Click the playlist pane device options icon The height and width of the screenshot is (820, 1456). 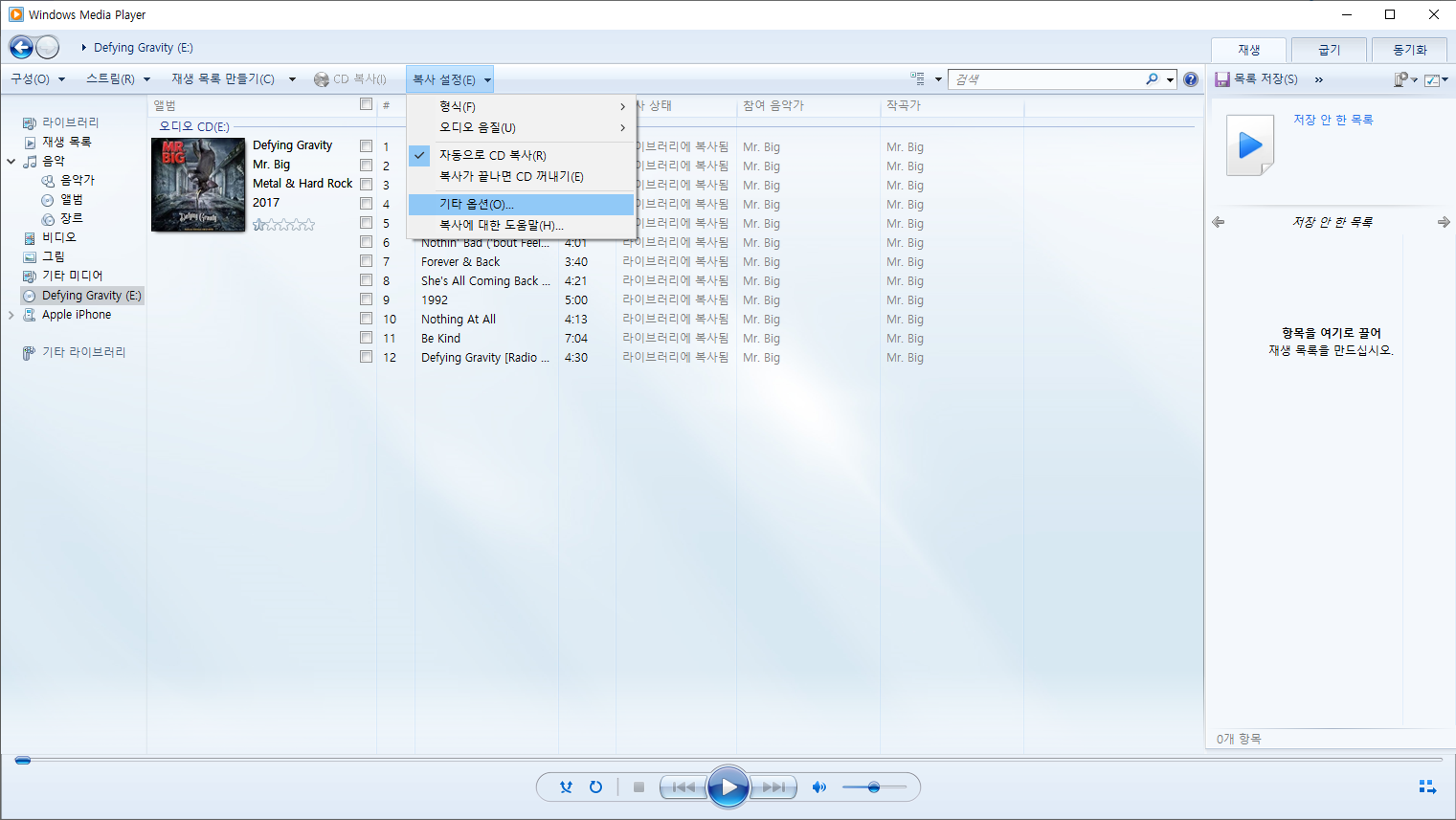[x=1405, y=79]
